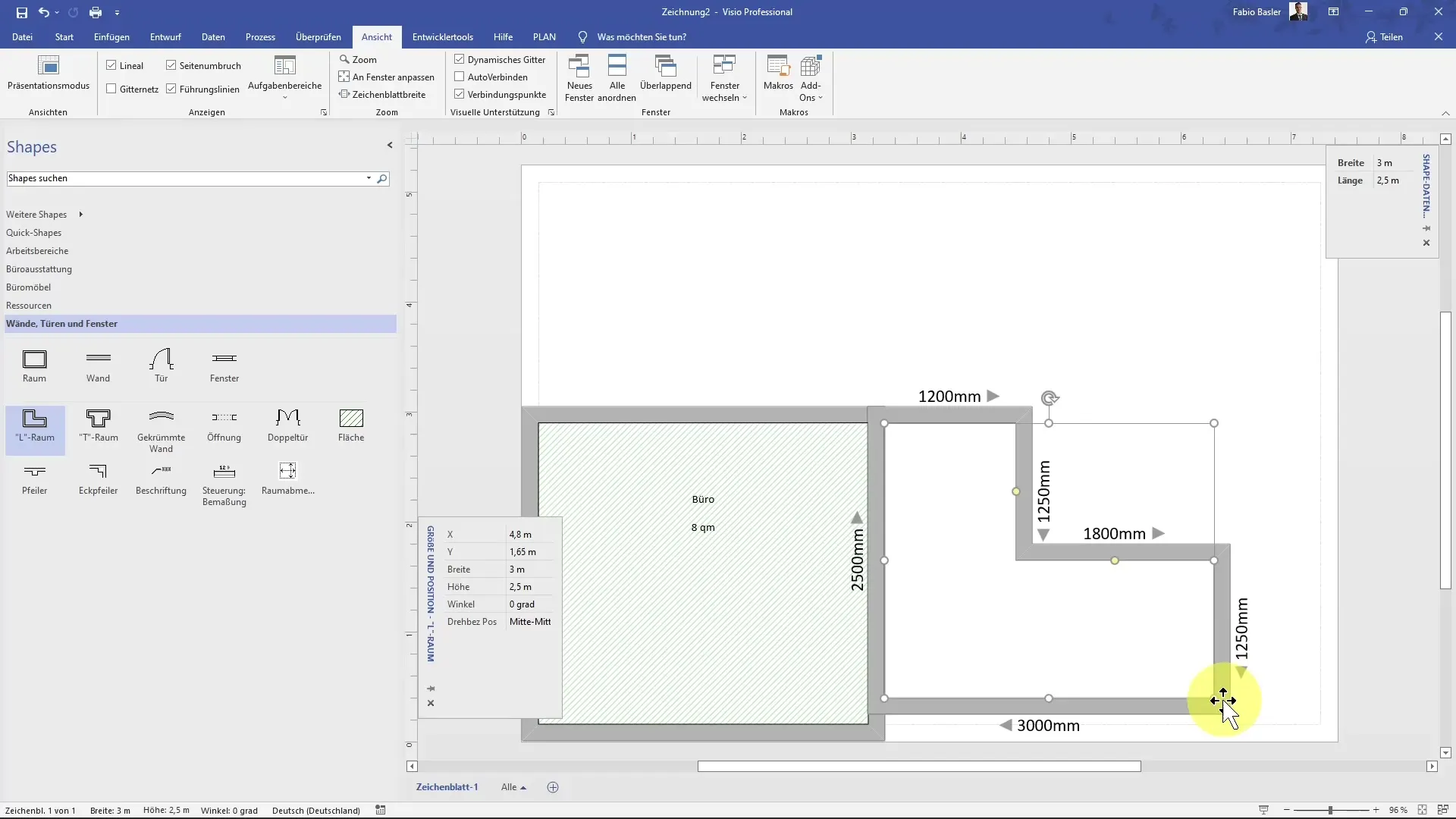
Task: Open a Neues Fenster
Action: click(579, 78)
